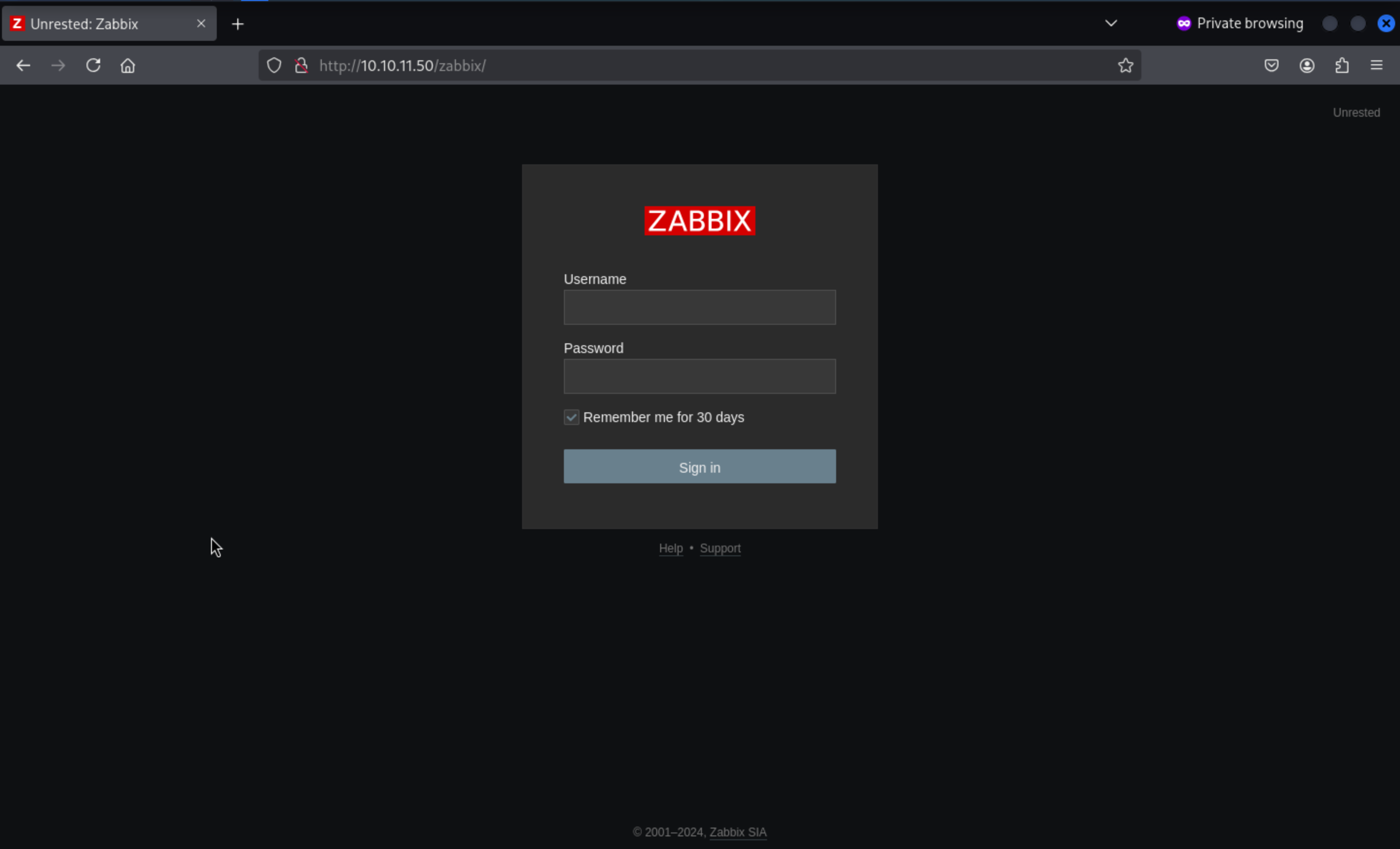Click the Unrested server name text

1356,112
